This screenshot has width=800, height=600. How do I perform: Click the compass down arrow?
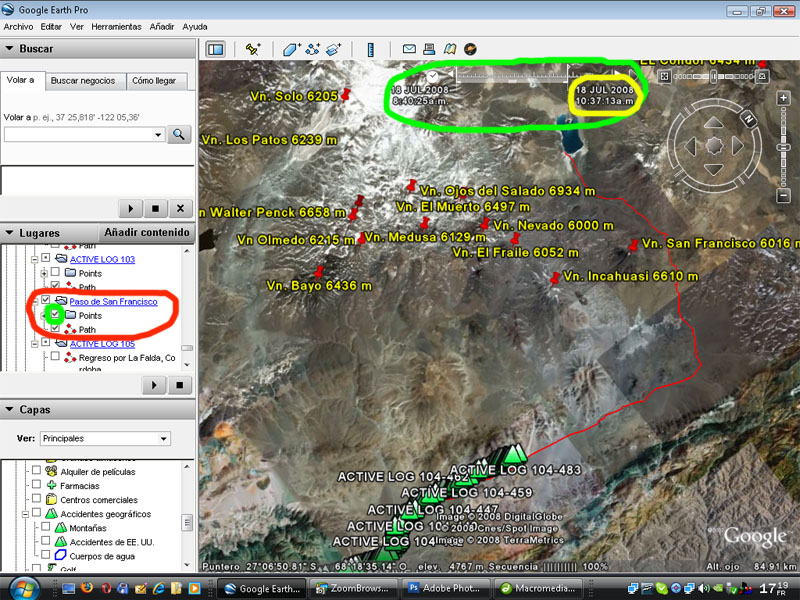tap(713, 169)
